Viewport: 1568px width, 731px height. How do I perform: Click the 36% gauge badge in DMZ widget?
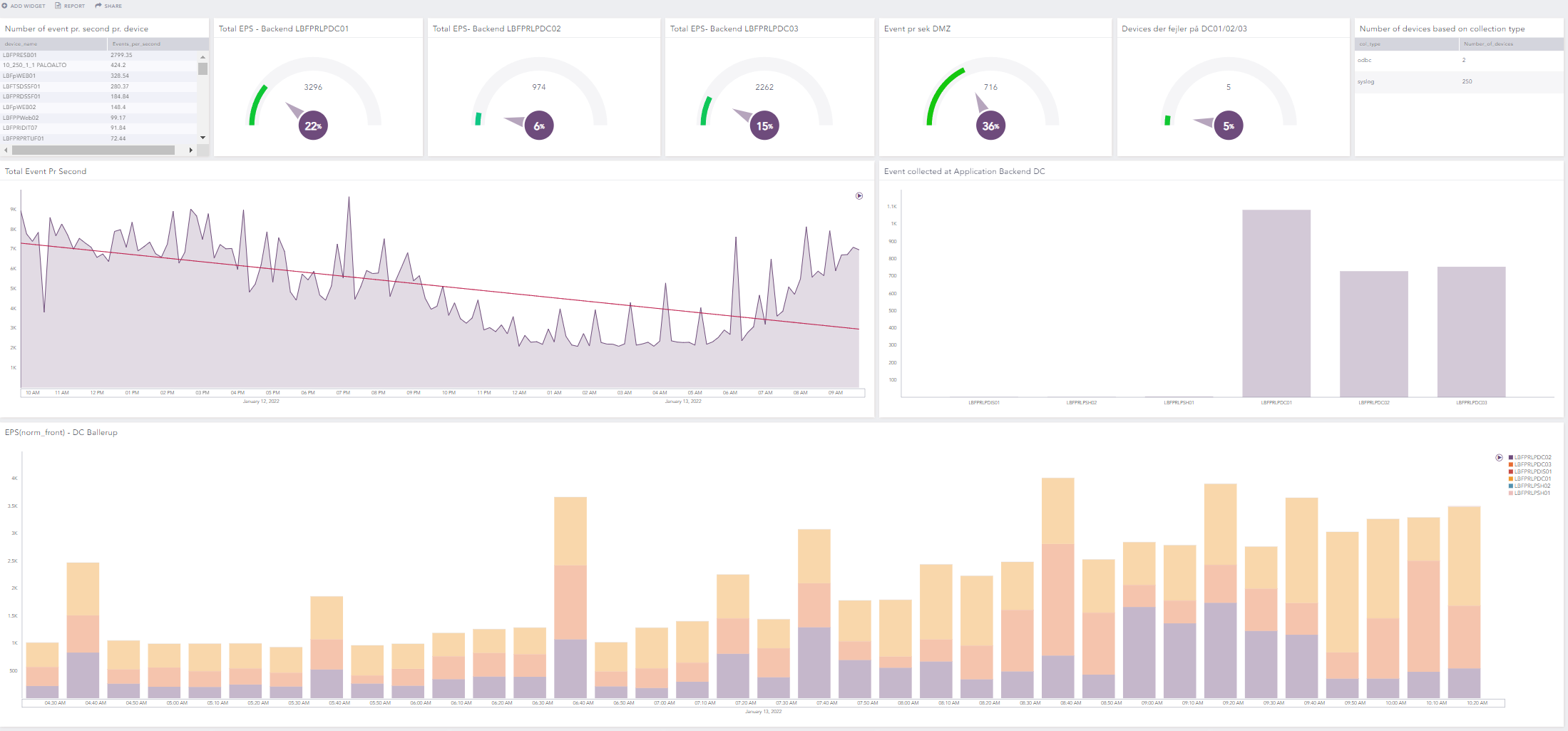990,126
